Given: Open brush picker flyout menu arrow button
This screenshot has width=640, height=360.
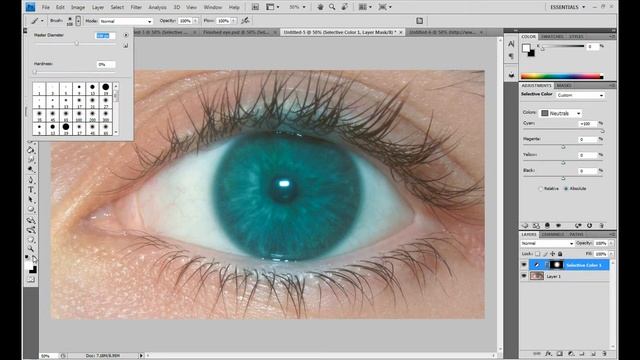Looking at the screenshot, I should (126, 35).
